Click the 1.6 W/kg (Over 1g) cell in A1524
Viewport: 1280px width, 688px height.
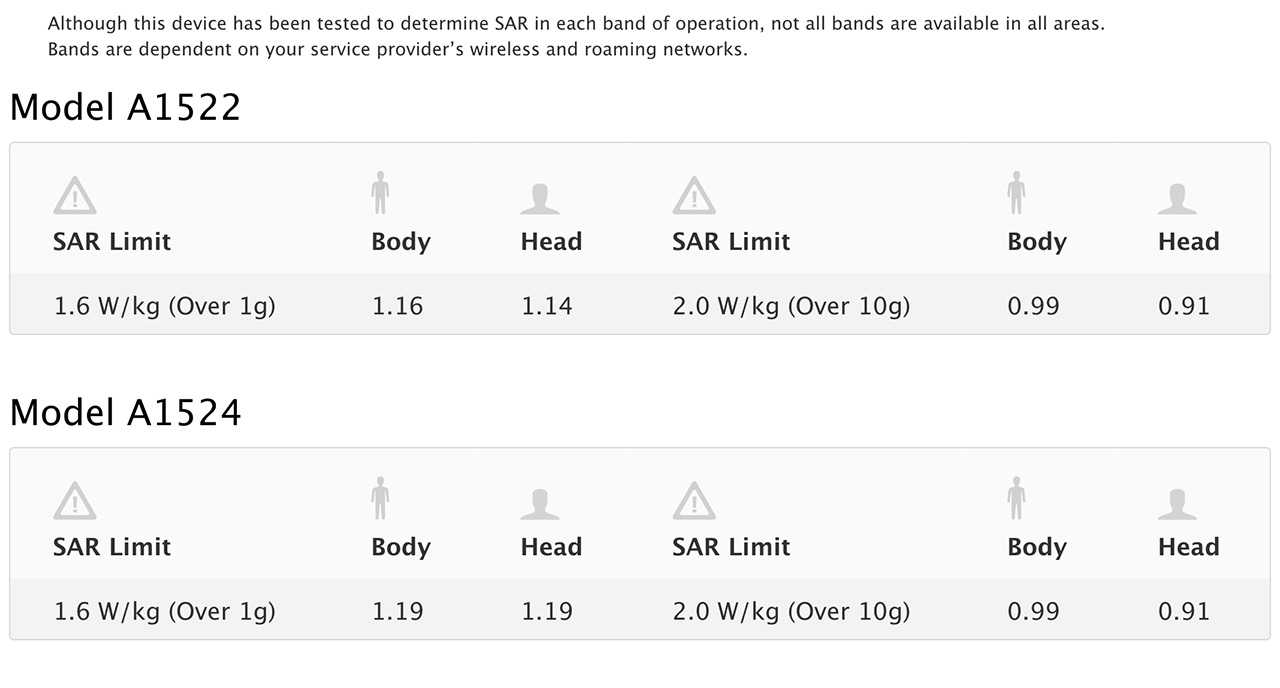click(165, 611)
